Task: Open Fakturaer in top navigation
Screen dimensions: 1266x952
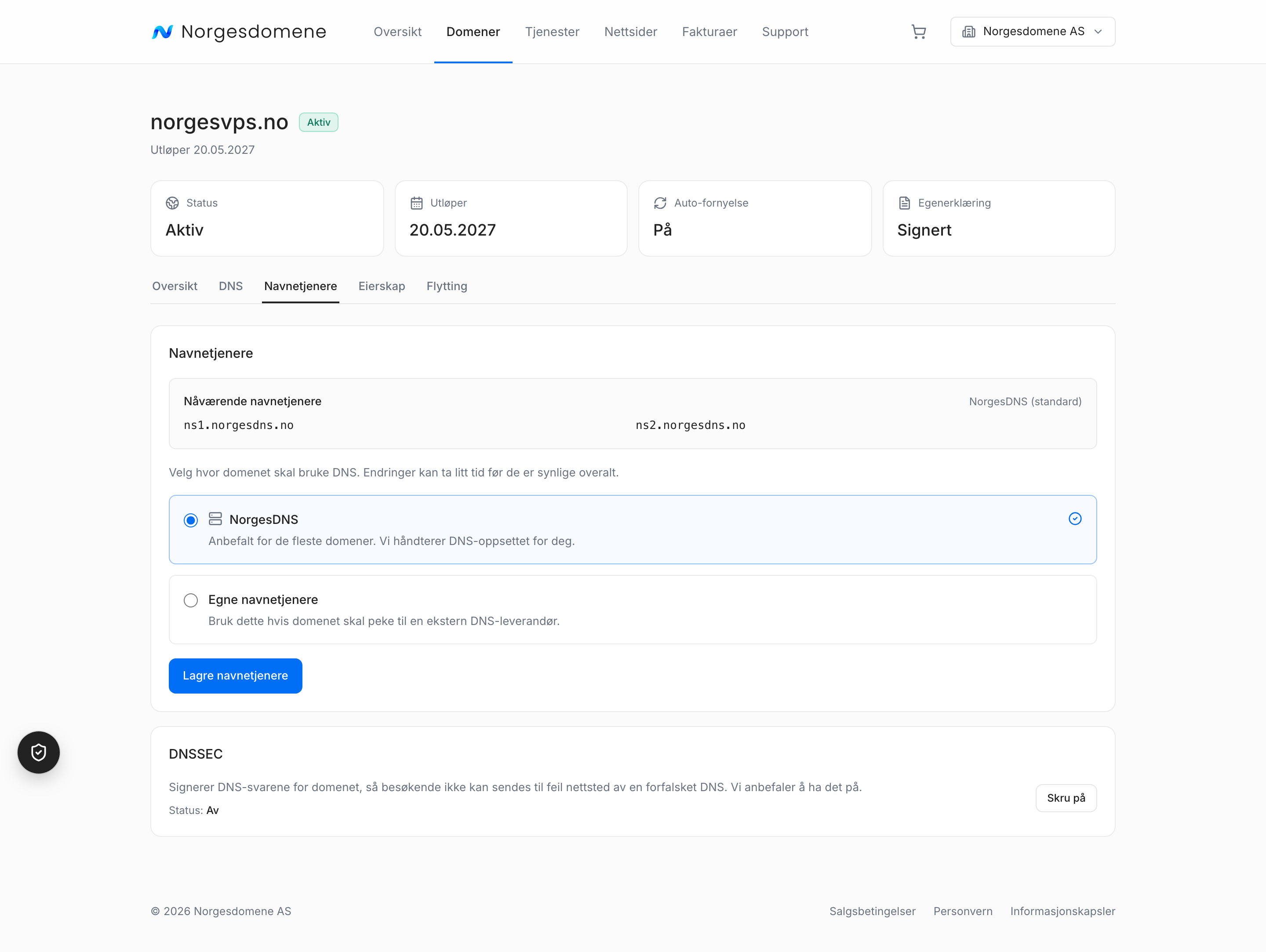Action: (709, 32)
